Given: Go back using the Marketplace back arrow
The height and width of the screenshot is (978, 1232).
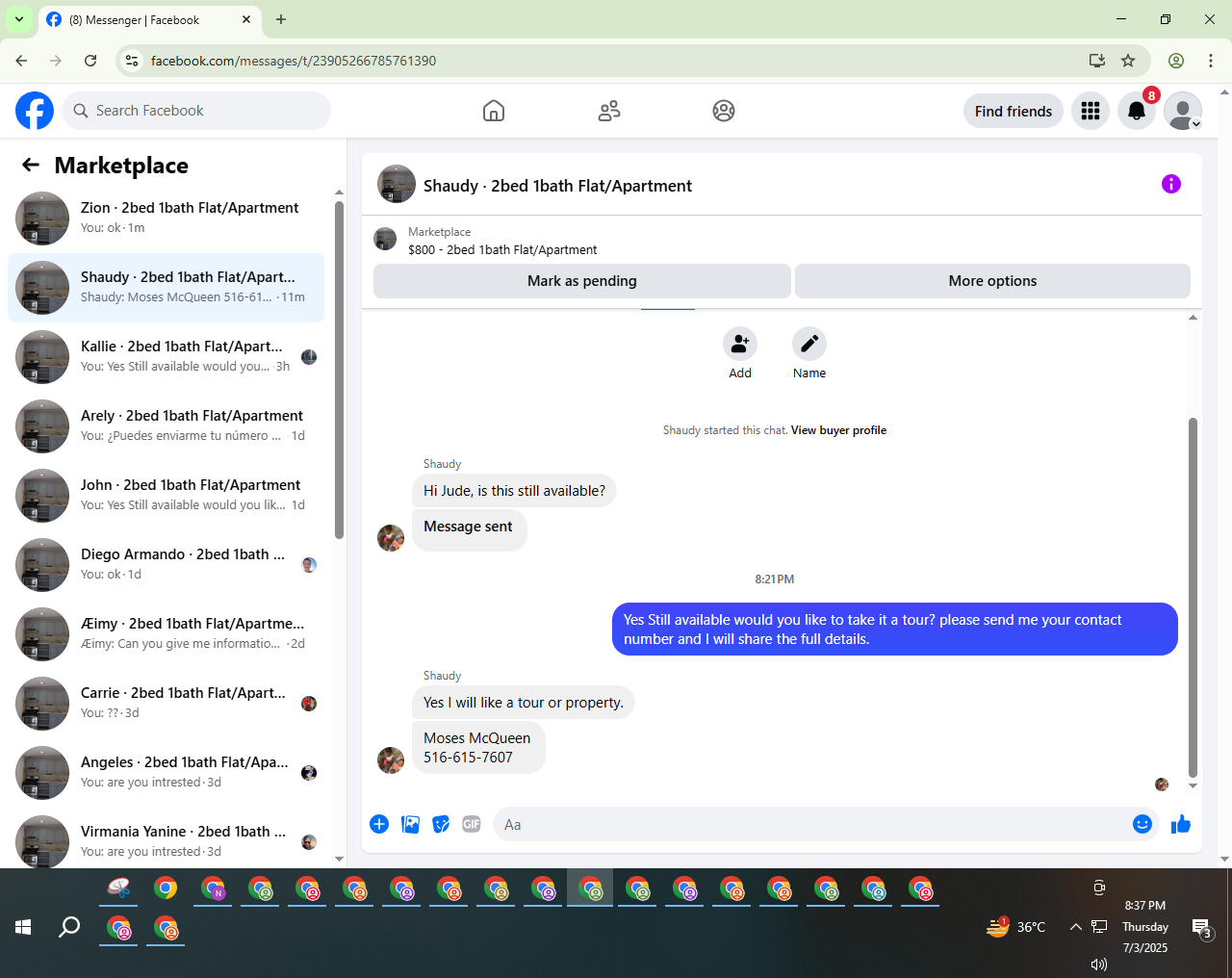Looking at the screenshot, I should tap(31, 165).
